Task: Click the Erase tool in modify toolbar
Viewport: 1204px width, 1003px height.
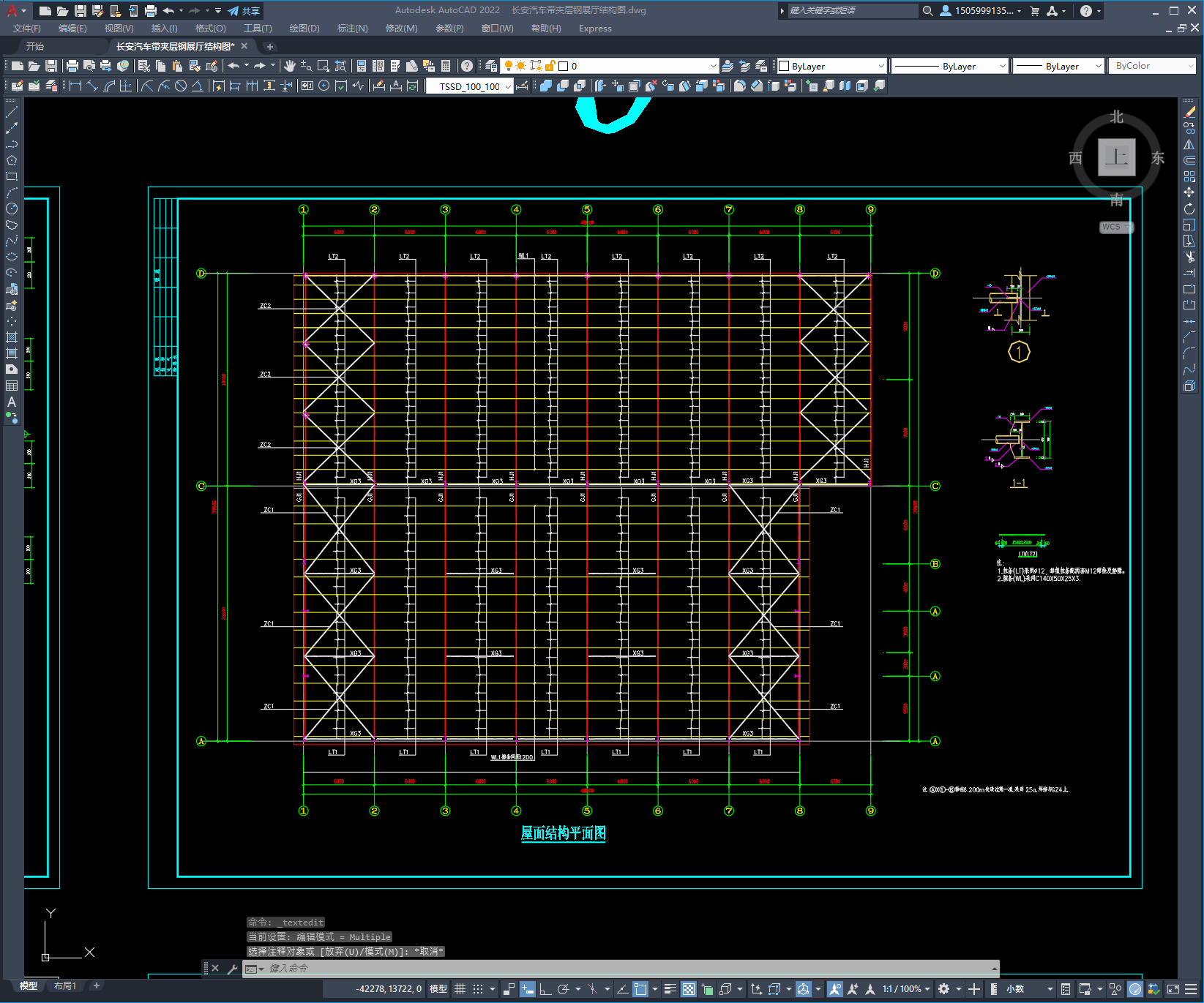Action: tap(1189, 112)
